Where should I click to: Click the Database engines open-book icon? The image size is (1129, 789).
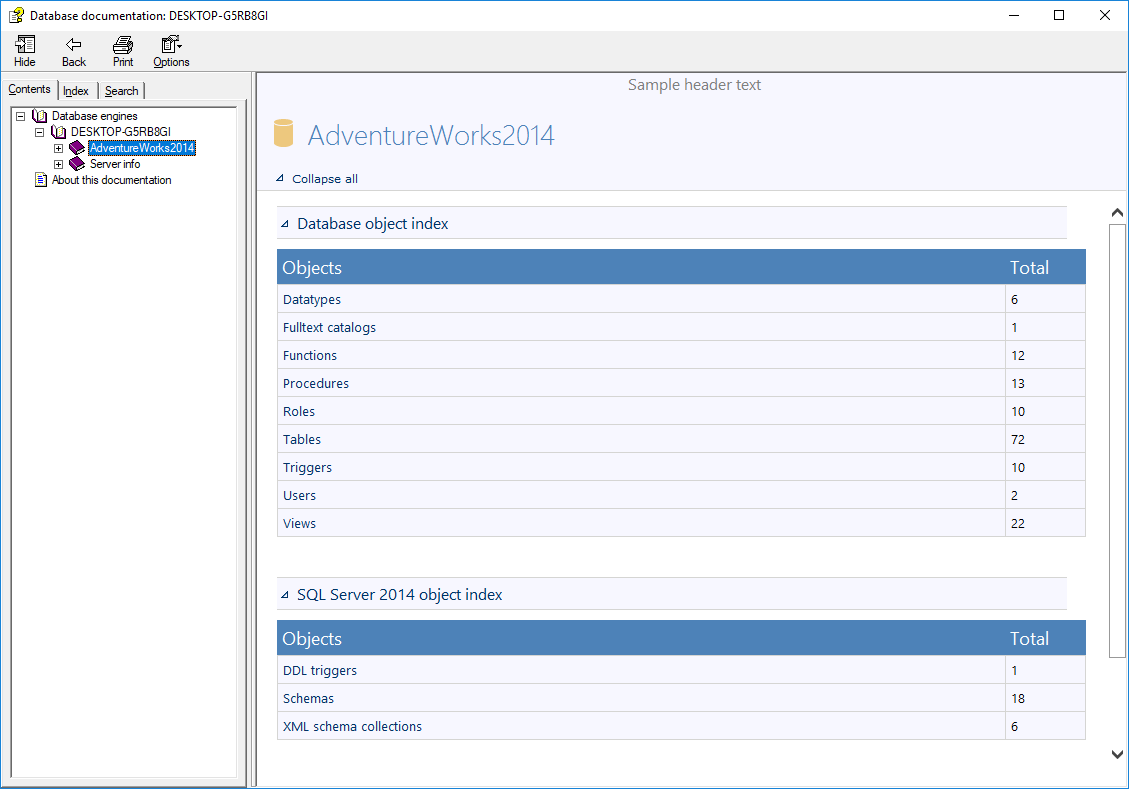(x=40, y=116)
